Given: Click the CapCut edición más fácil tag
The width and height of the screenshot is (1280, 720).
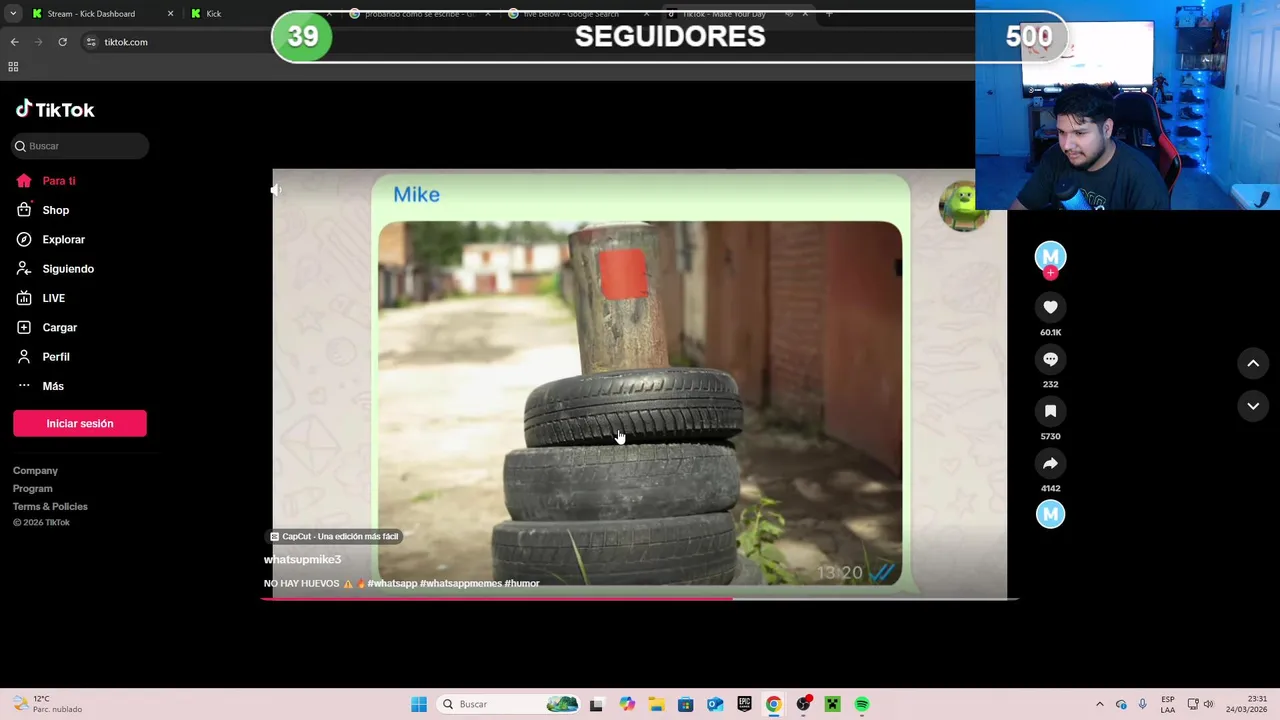Looking at the screenshot, I should 335,537.
